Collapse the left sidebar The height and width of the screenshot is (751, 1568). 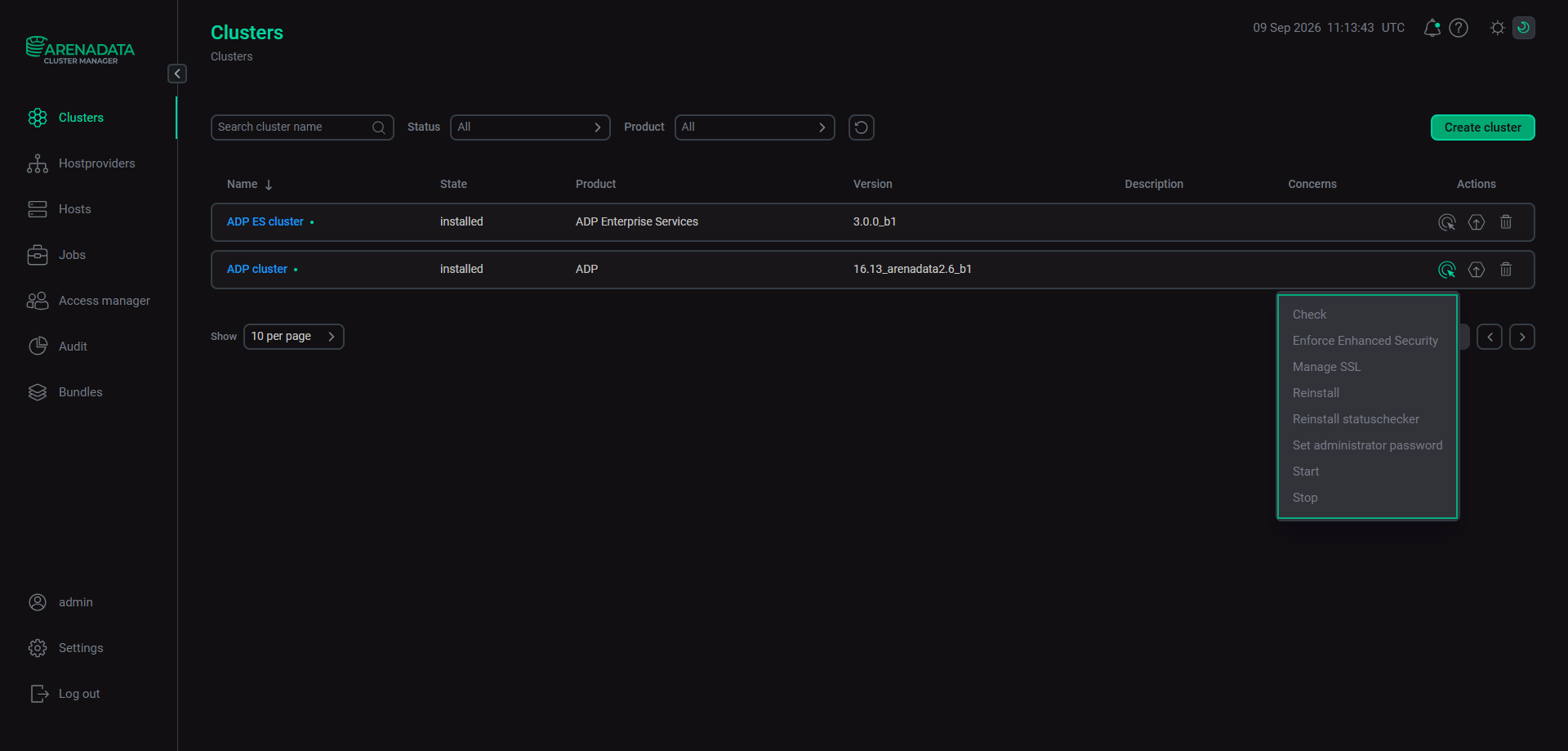[177, 74]
